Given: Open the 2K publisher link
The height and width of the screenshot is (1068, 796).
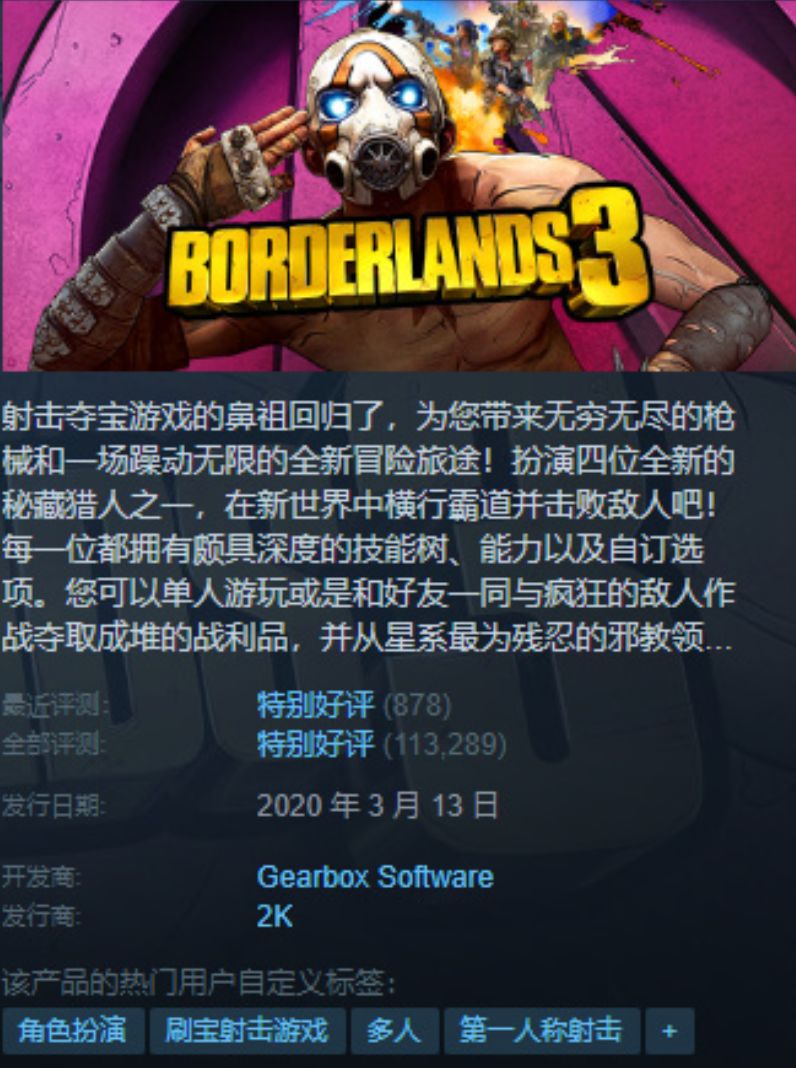Looking at the screenshot, I should (x=274, y=916).
